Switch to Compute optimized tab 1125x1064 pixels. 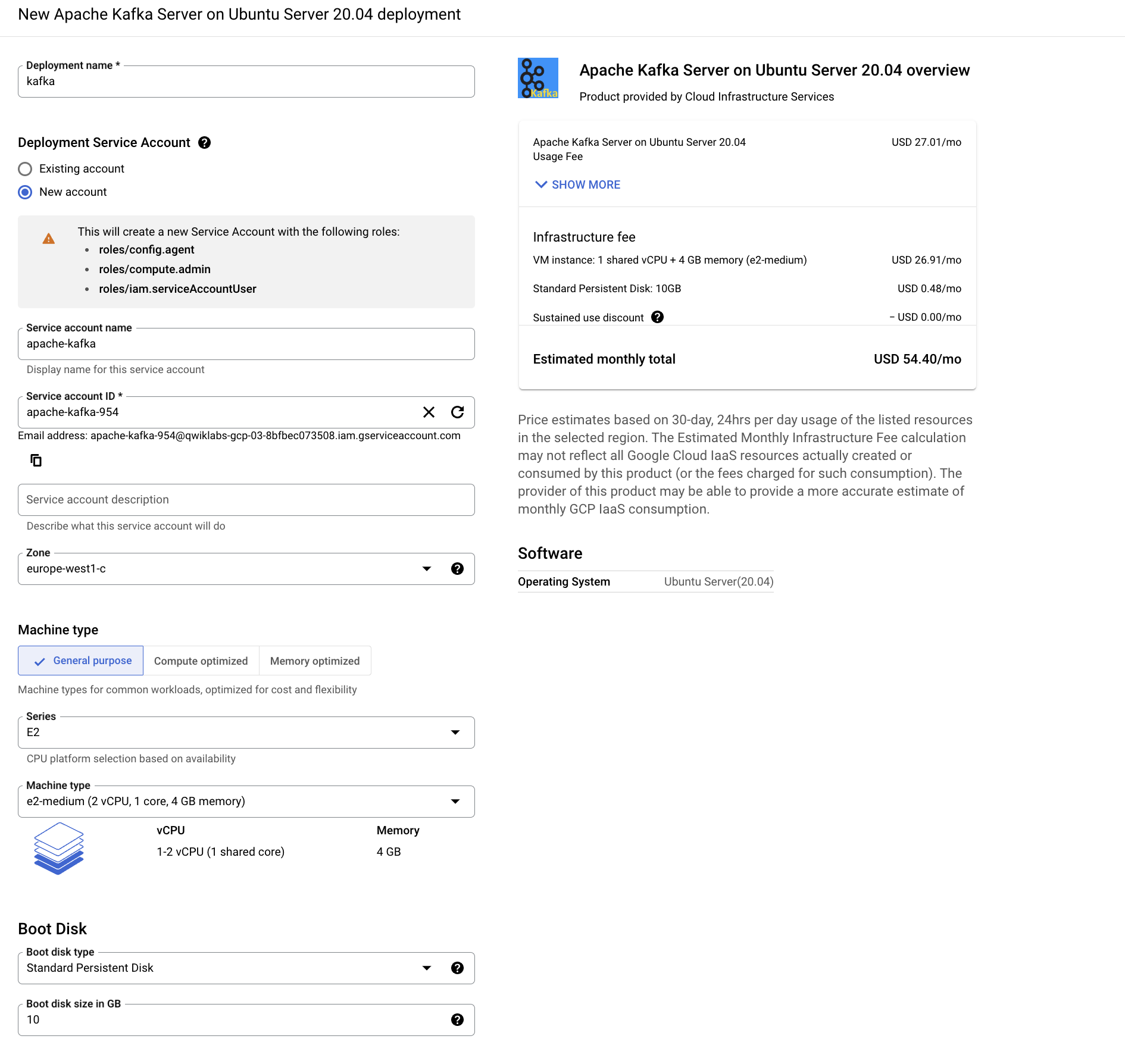(x=201, y=661)
